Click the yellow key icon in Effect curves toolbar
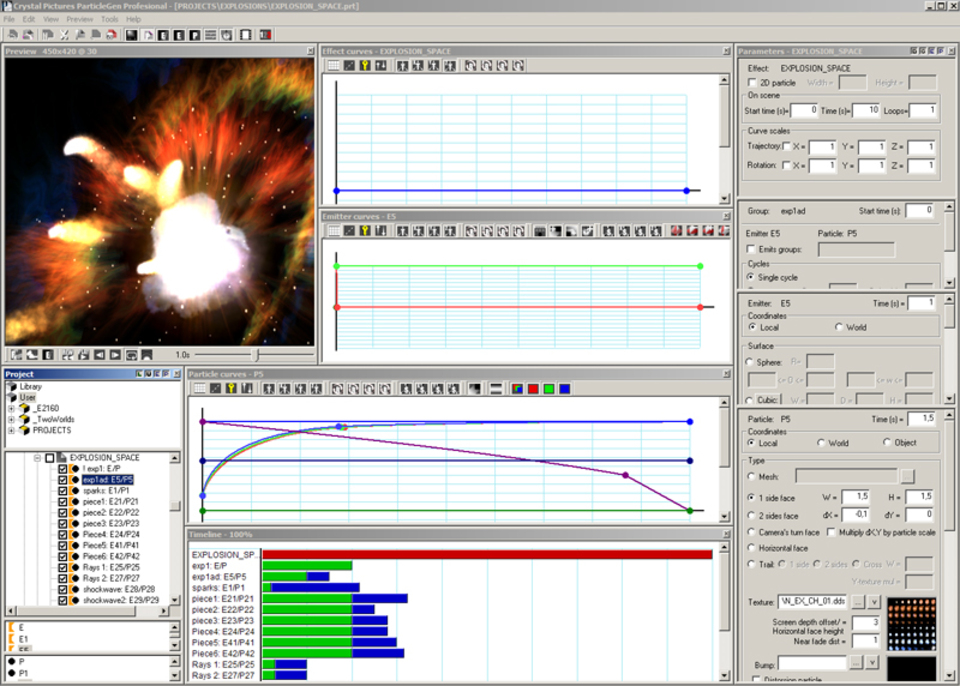 [365, 66]
